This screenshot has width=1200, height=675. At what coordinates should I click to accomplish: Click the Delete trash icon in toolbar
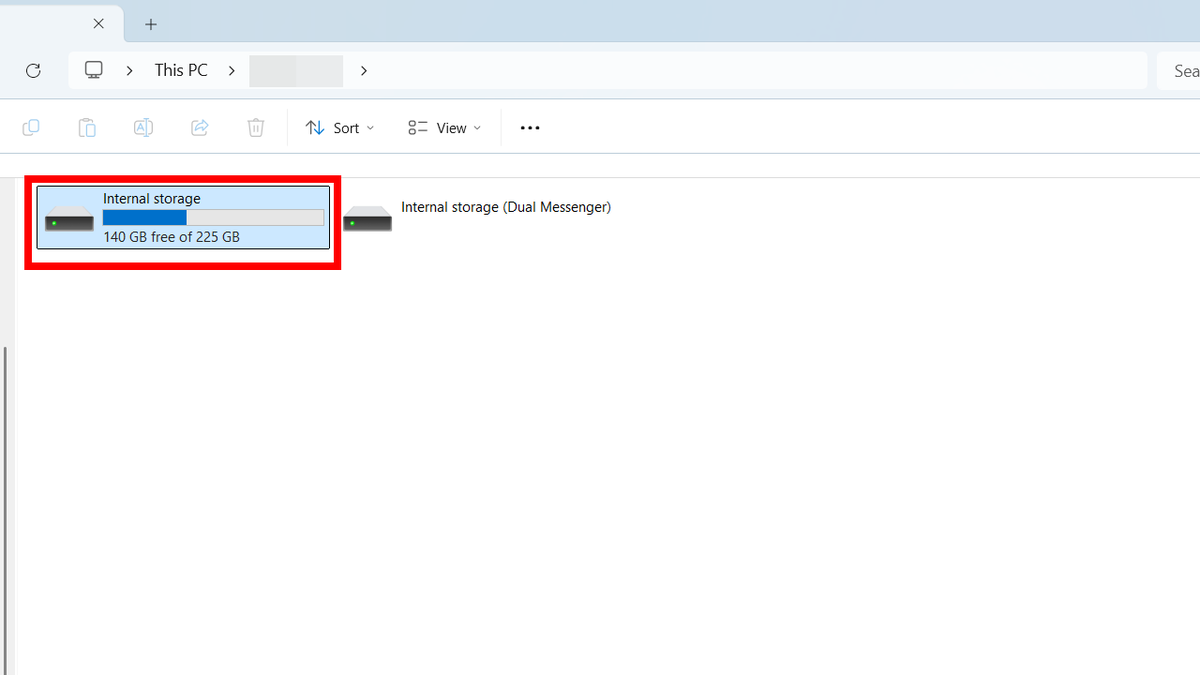coord(255,128)
